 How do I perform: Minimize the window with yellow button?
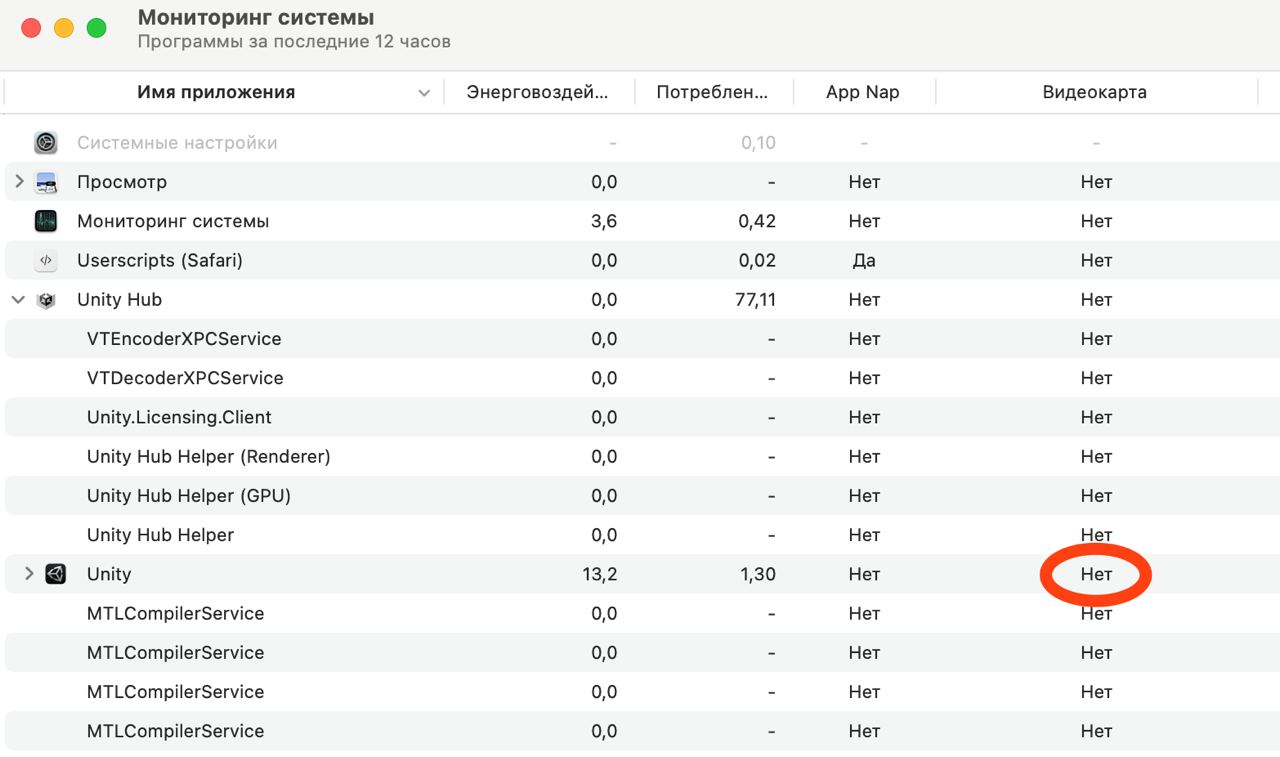click(x=64, y=28)
